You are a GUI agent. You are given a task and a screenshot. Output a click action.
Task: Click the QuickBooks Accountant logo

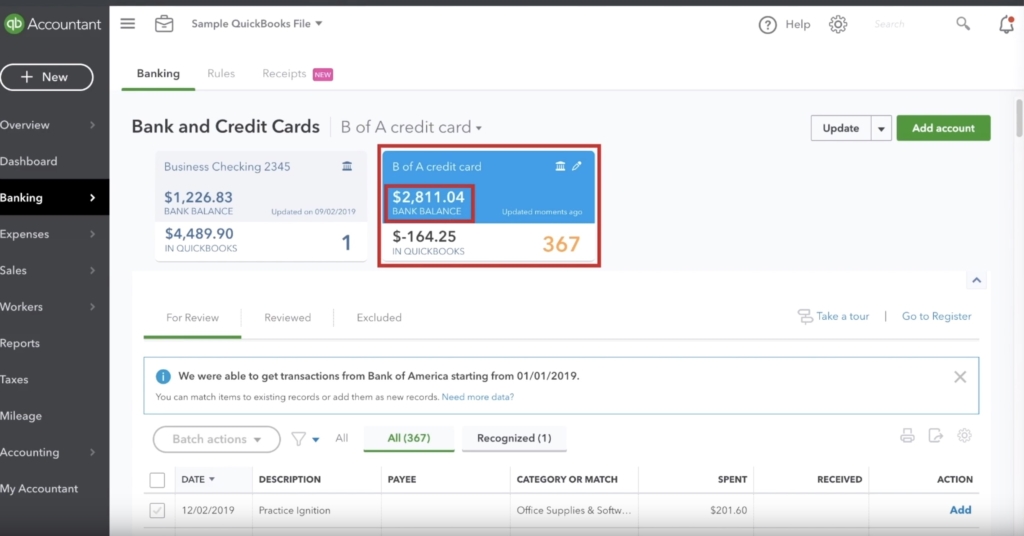tap(52, 24)
